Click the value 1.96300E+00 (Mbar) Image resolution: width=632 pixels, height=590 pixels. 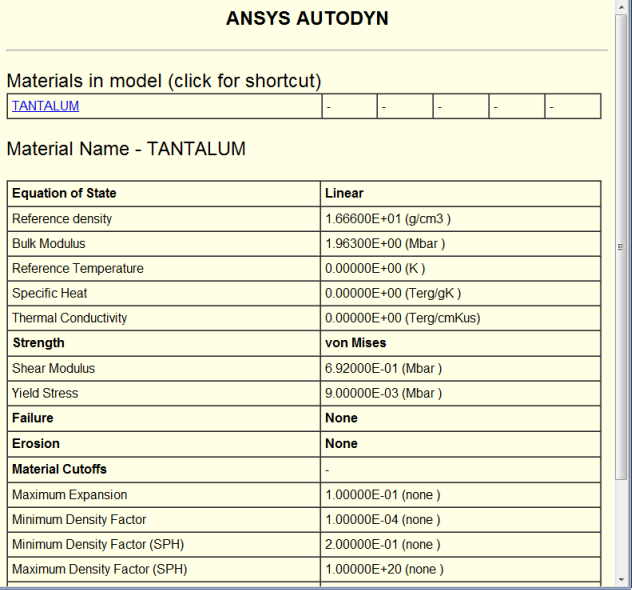pyautogui.click(x=385, y=244)
